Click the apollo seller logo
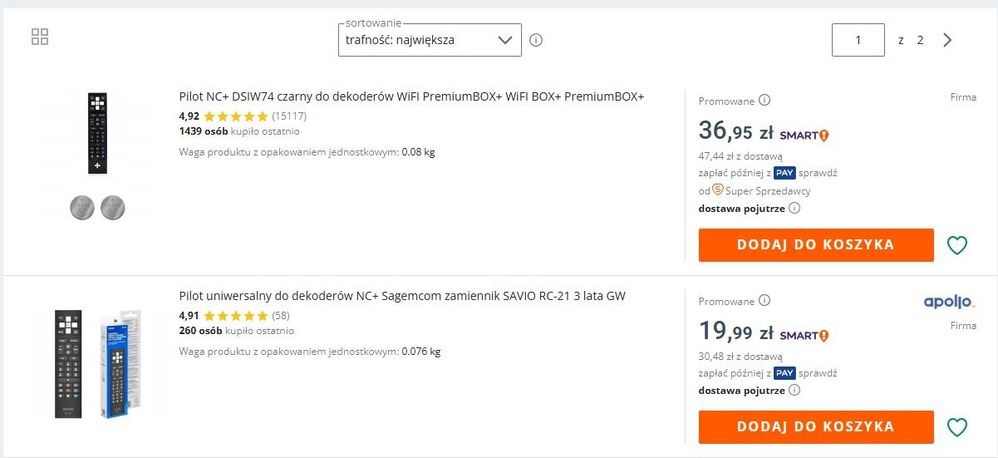This screenshot has height=458, width=998. pos(950,302)
